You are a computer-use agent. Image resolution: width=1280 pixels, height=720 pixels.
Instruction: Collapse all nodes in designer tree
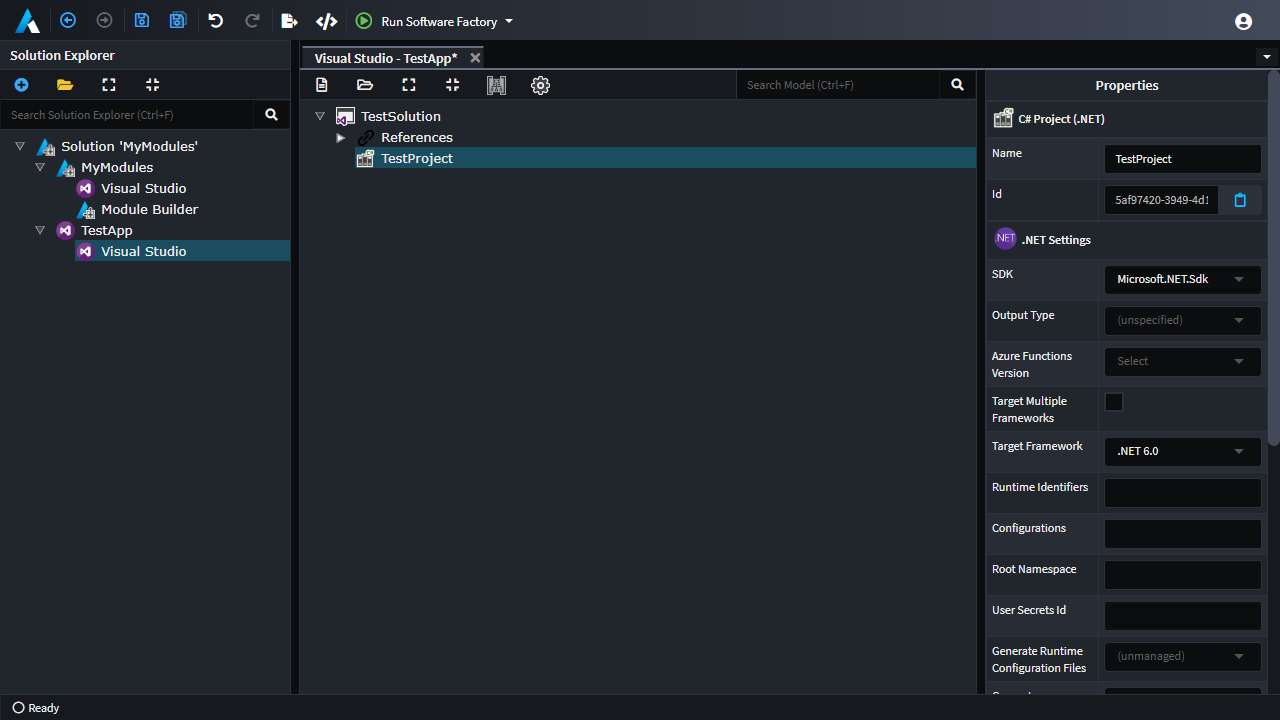(x=452, y=85)
